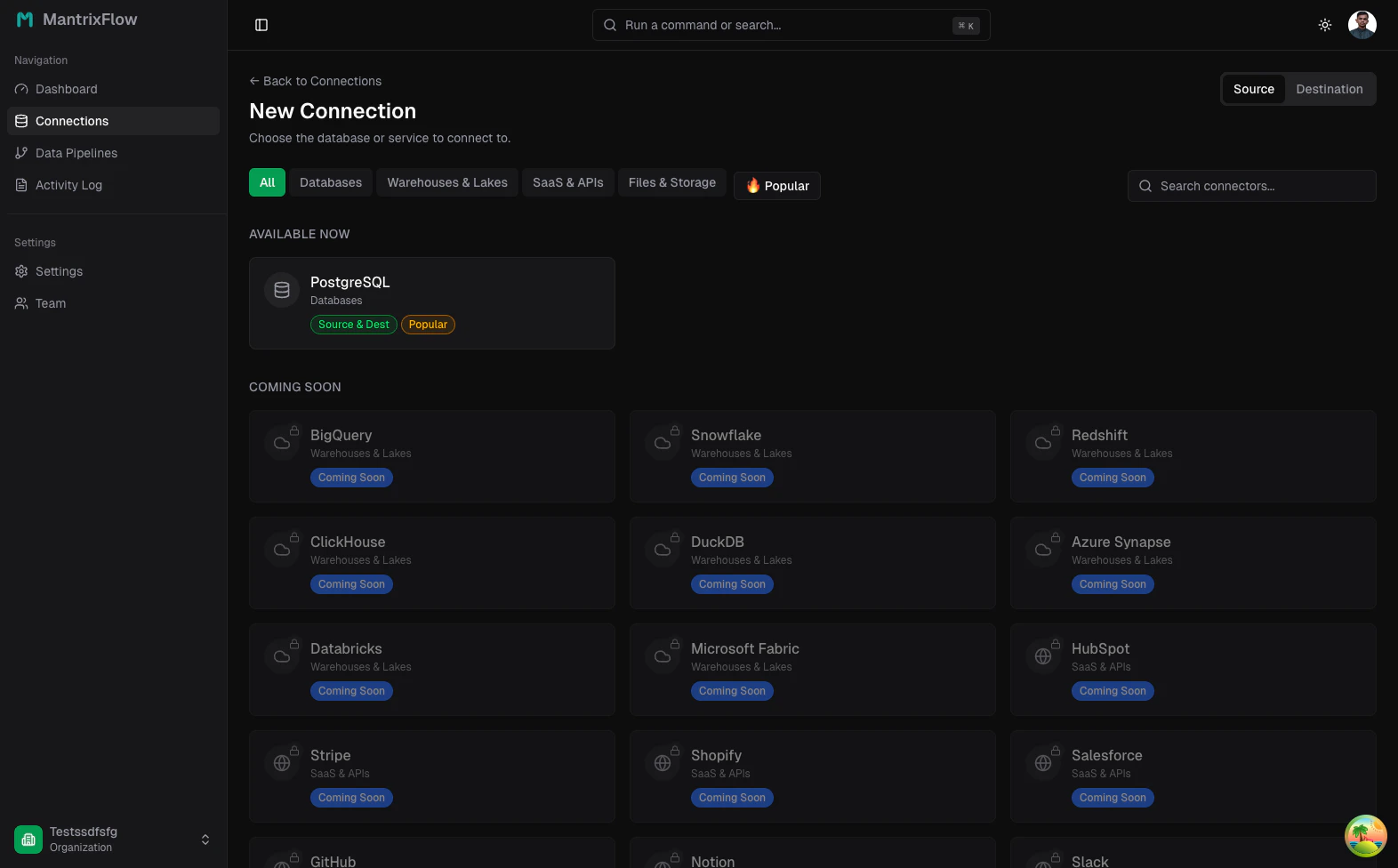Click Snowflake Coming Soon badge
The height and width of the screenshot is (868, 1398).
click(732, 478)
